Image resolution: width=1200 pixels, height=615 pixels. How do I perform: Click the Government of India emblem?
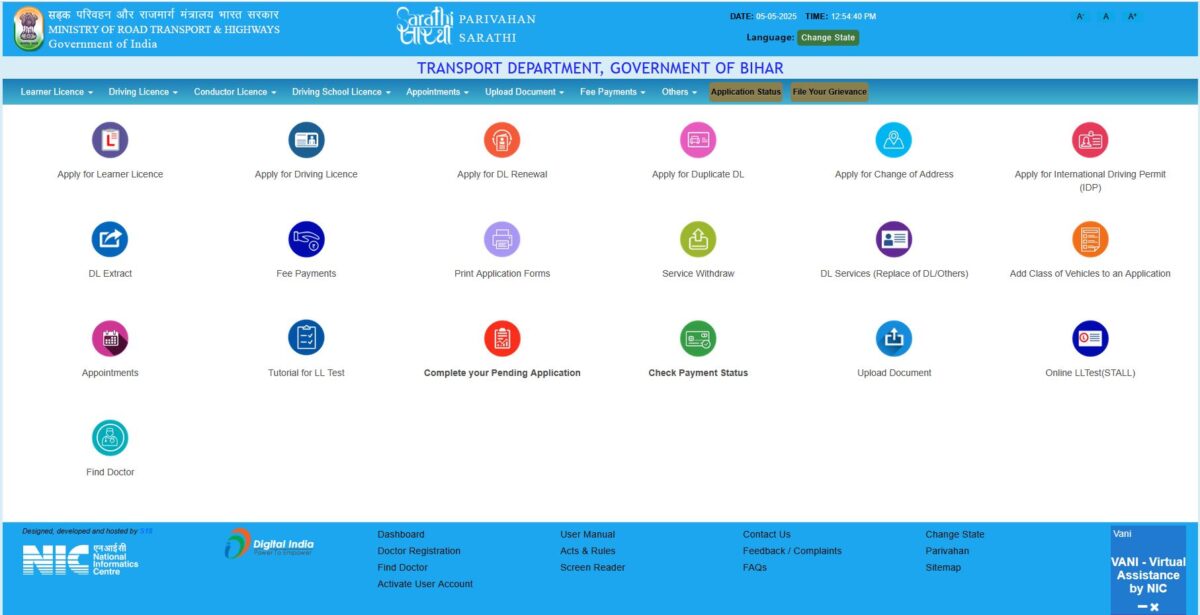click(29, 29)
